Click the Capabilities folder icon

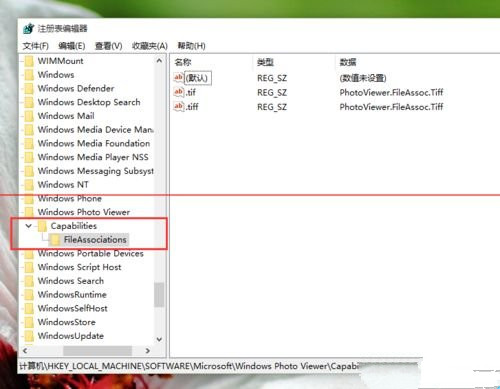tap(42, 226)
